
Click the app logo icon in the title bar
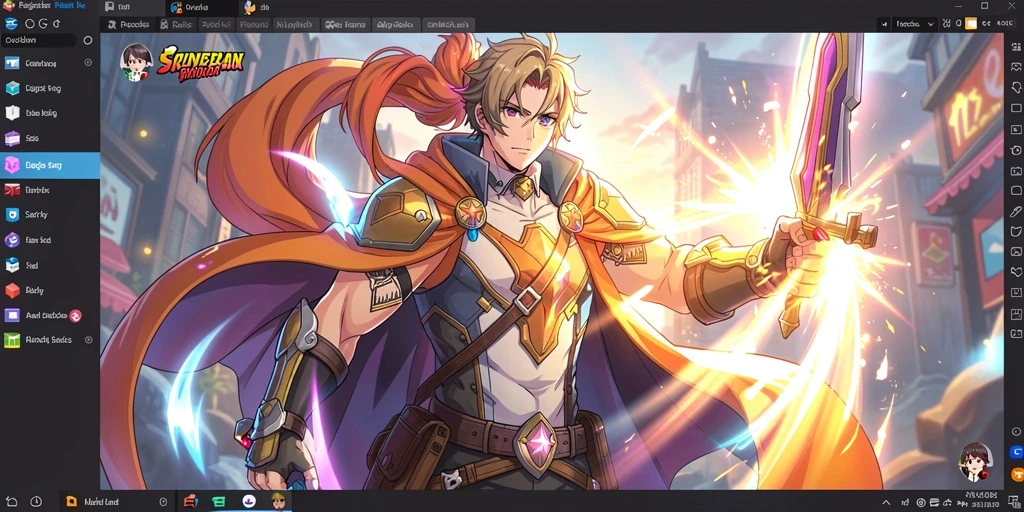[9, 7]
